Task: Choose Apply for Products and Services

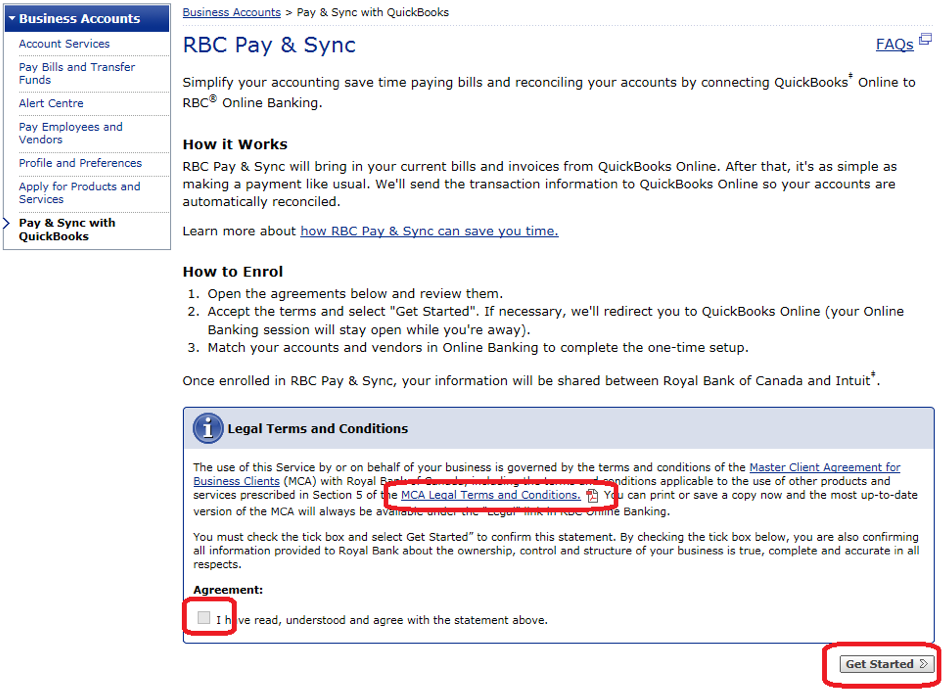Action: click(x=80, y=193)
